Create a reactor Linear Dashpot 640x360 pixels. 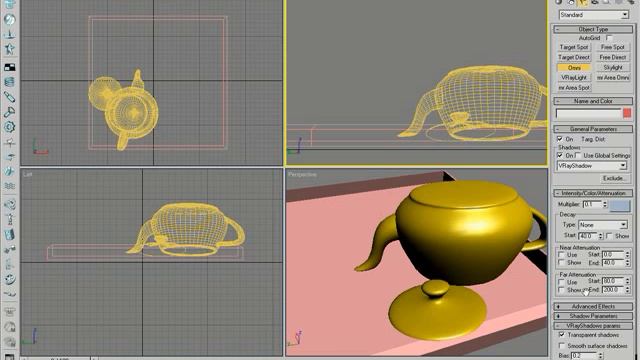[x=9, y=97]
